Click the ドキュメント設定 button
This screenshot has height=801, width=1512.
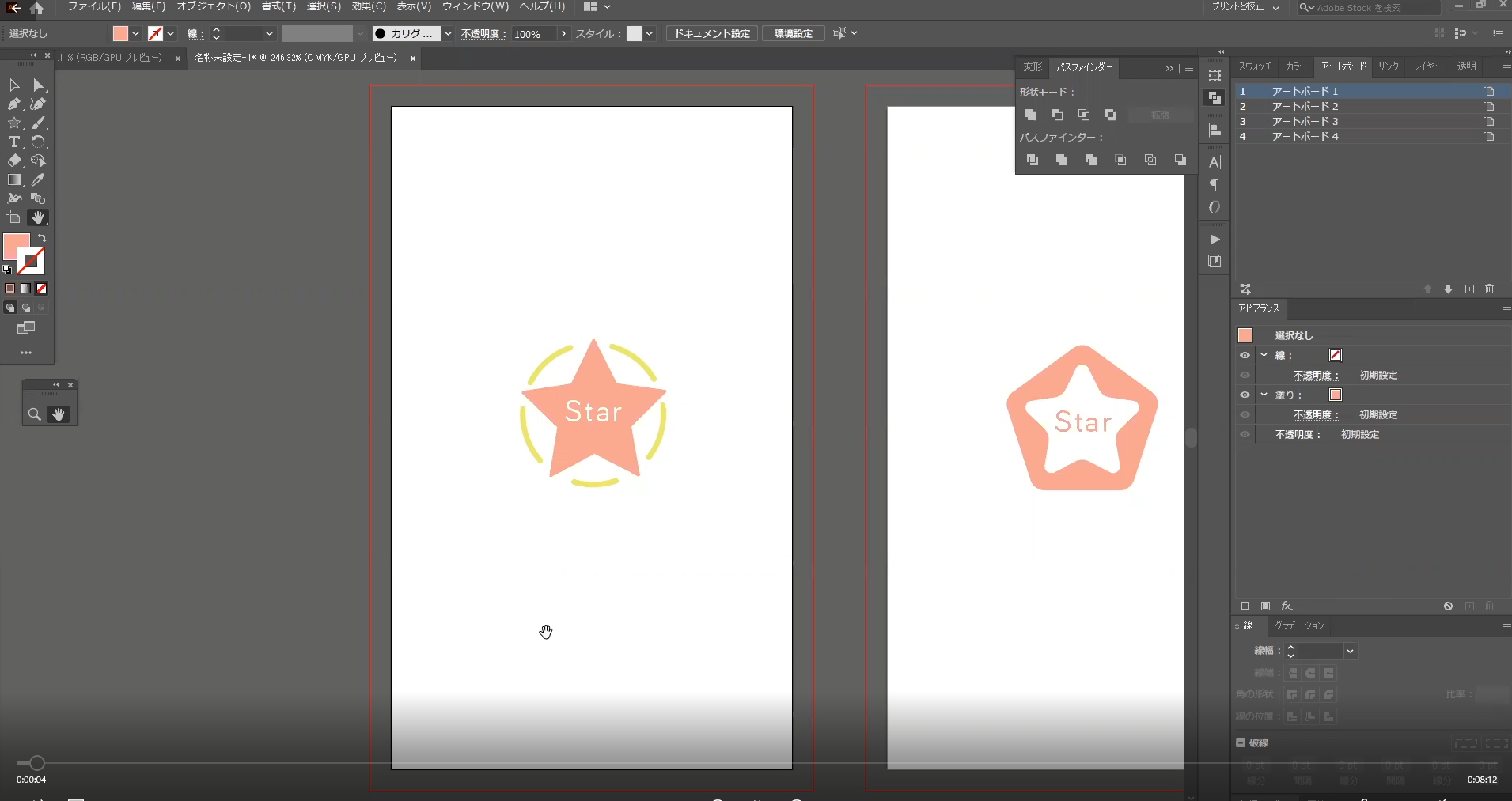coord(712,34)
